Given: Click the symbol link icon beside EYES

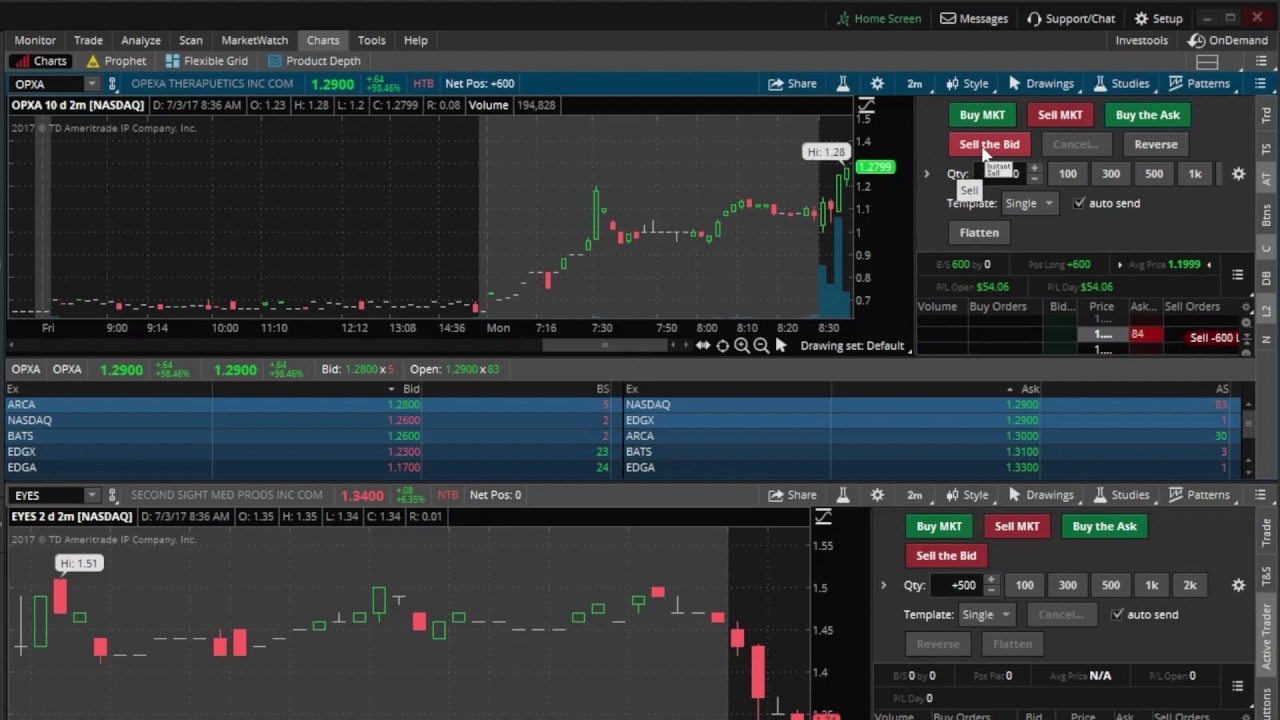Looking at the screenshot, I should pos(112,495).
